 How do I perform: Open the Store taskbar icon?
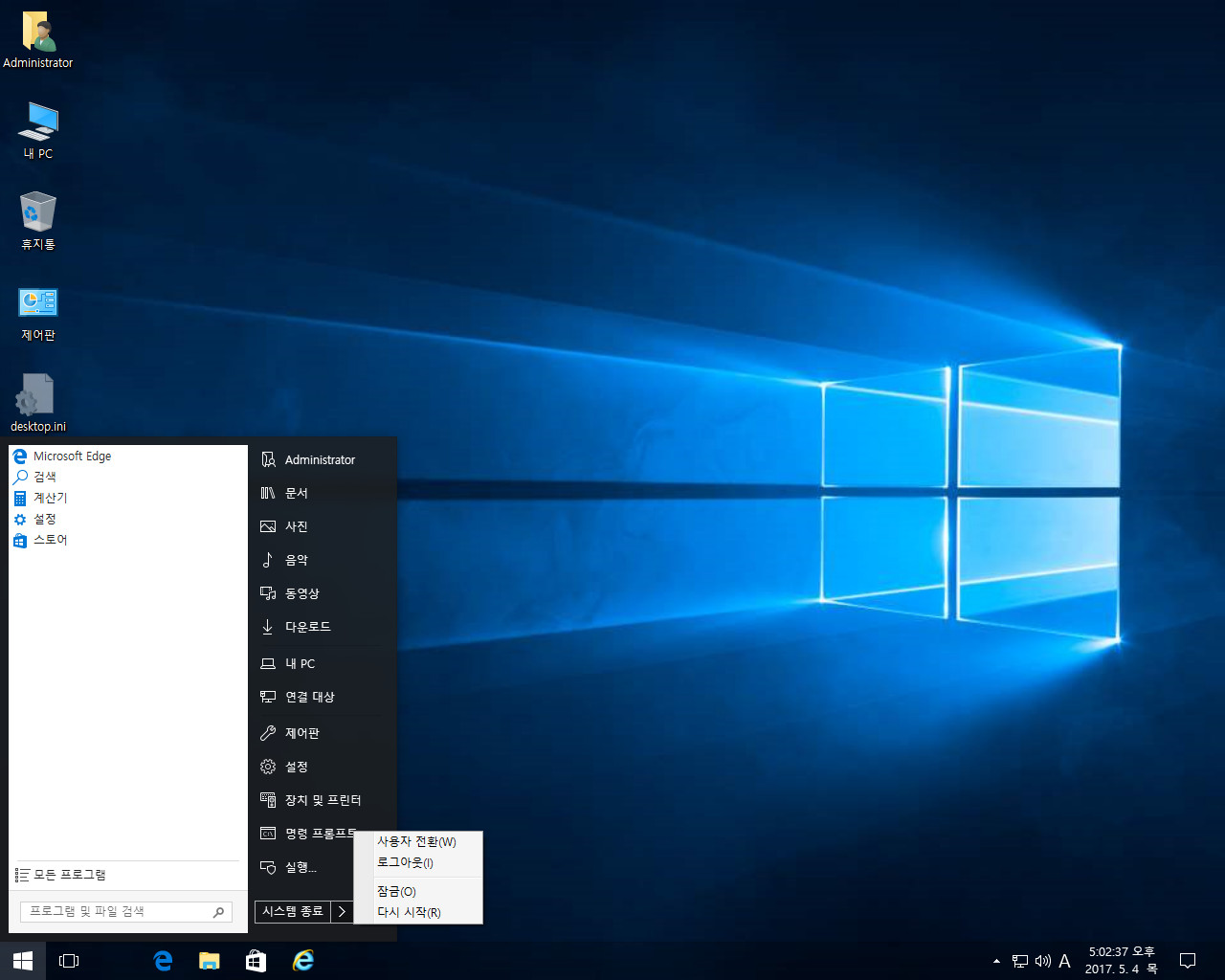[256, 961]
